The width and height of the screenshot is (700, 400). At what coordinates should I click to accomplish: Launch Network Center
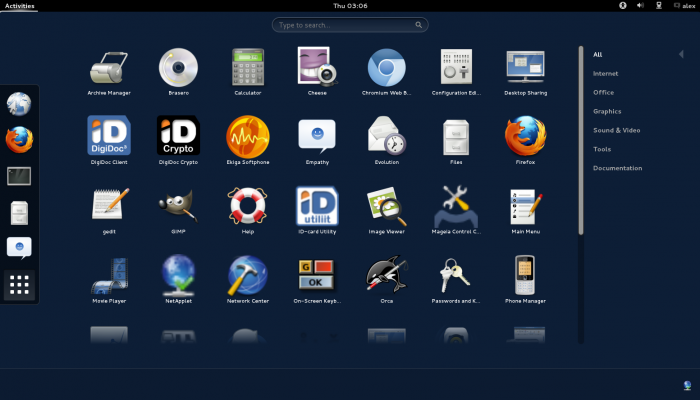248,279
